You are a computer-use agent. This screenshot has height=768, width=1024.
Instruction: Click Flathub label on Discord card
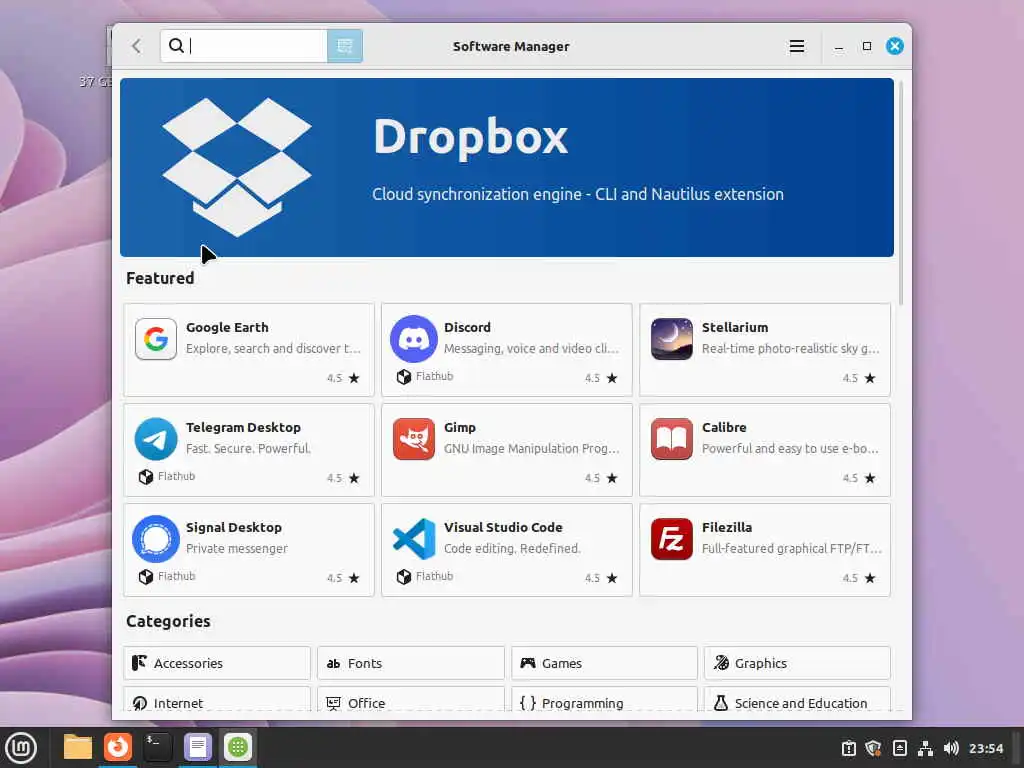(434, 376)
